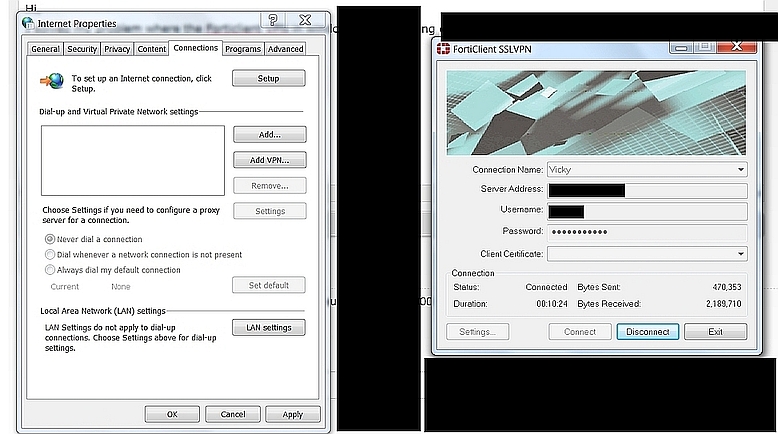Close the Internet Properties dialog
The width and height of the screenshot is (778, 434).
[305, 20]
